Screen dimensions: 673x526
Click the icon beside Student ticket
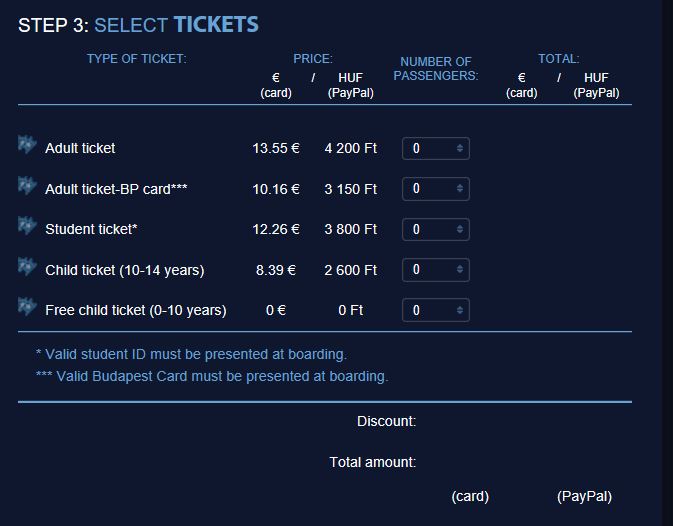pos(27,226)
